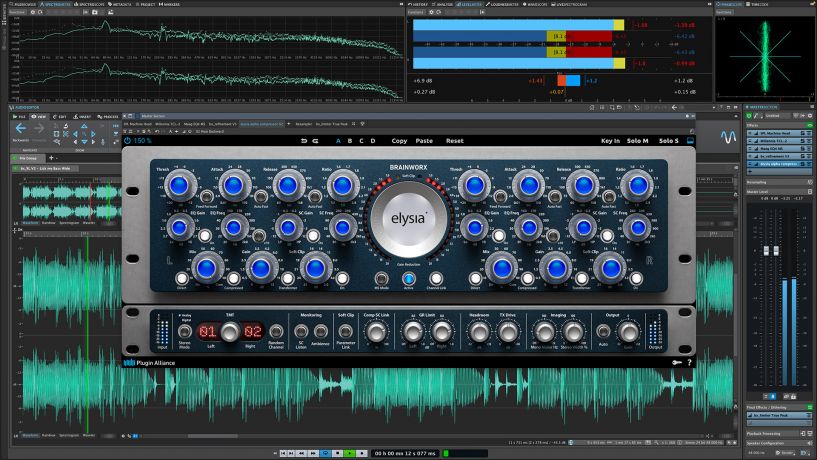Switch to the Loudnessmeter tab
The width and height of the screenshot is (817, 460).
tap(503, 4)
